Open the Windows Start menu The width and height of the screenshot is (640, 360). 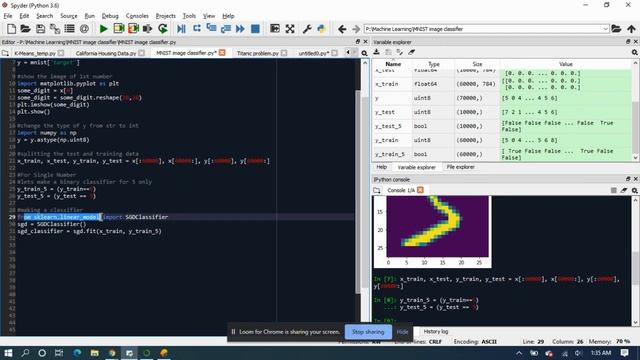point(8,353)
